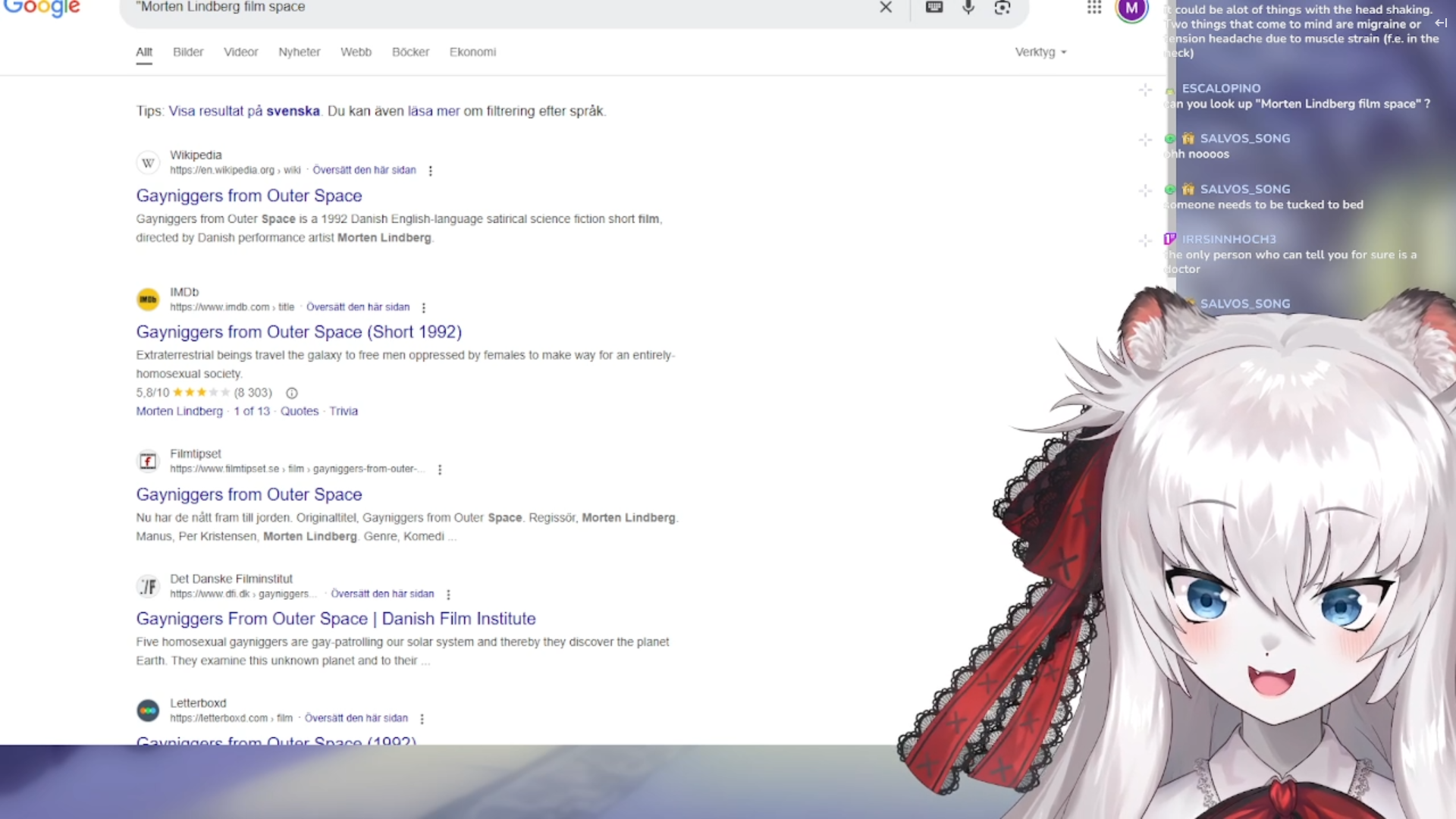Open more options for Wikipedia result
The image size is (1456, 819).
click(431, 171)
